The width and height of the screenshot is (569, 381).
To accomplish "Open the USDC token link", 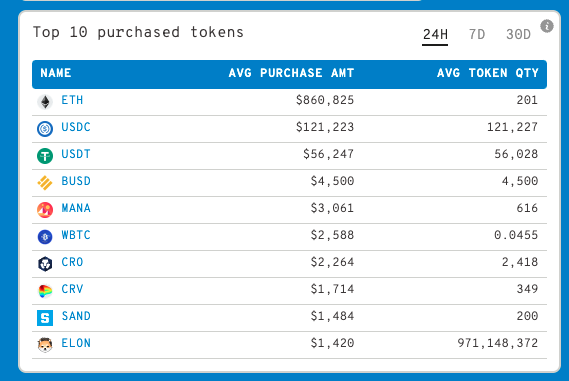I will point(76,127).
